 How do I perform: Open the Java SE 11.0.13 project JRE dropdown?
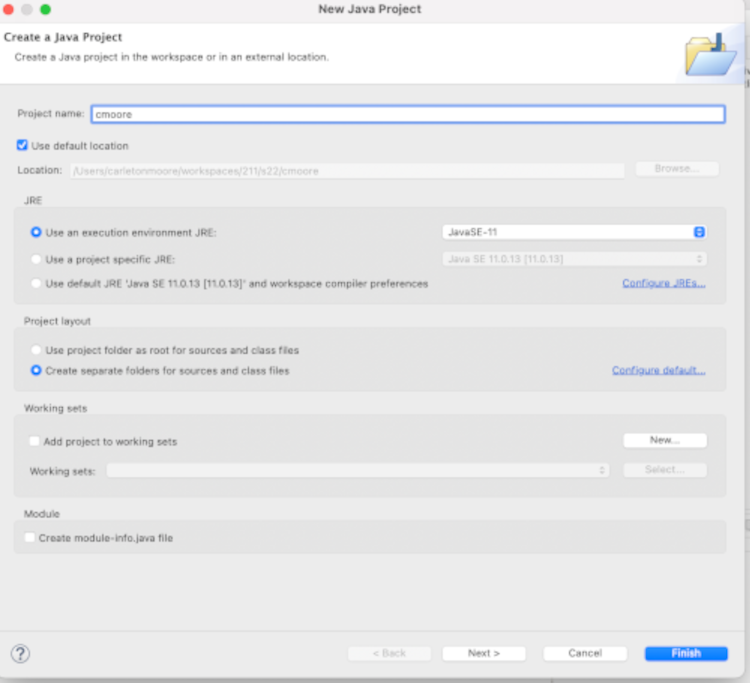574,259
